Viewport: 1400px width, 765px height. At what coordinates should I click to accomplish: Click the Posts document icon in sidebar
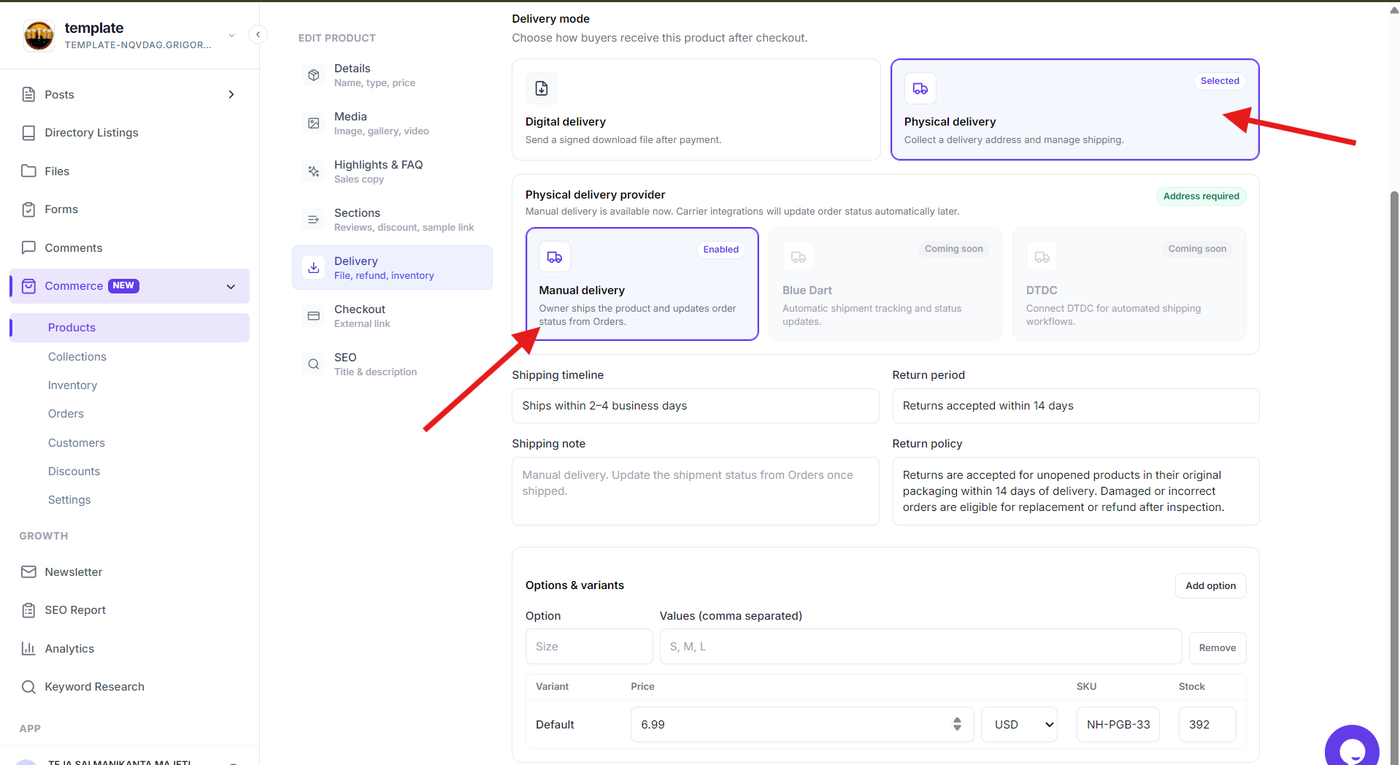[28, 94]
